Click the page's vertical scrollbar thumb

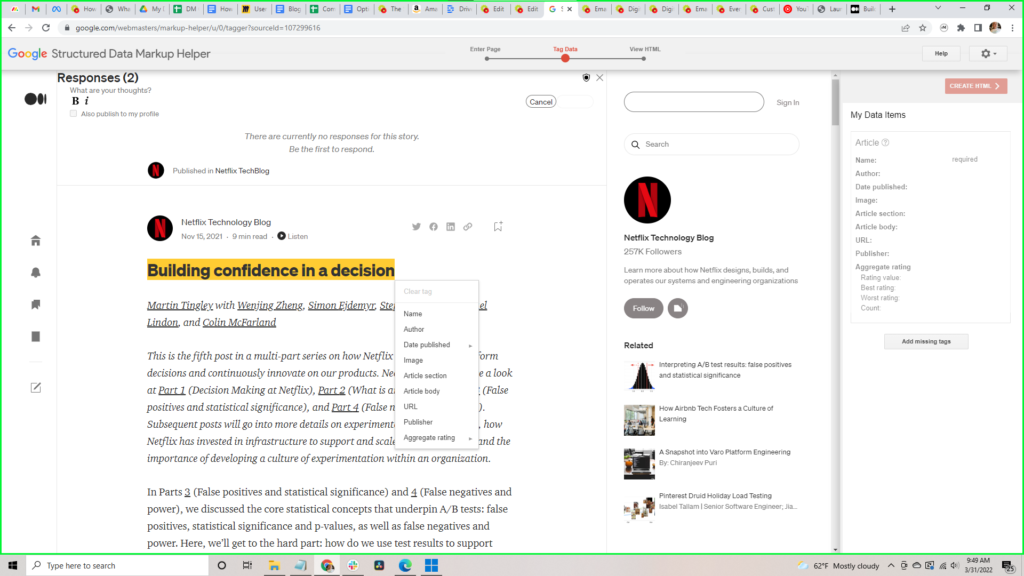click(x=835, y=100)
